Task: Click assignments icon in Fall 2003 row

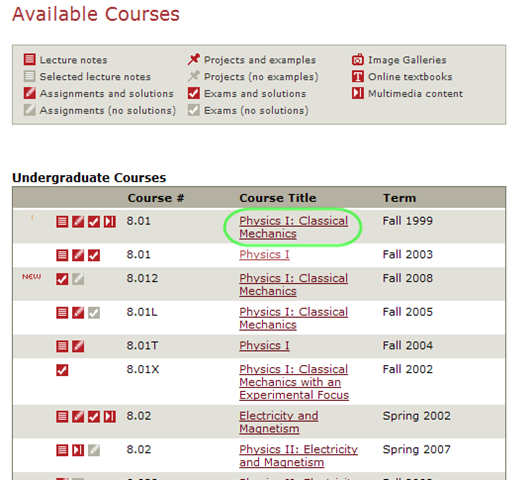Action: coord(78,255)
